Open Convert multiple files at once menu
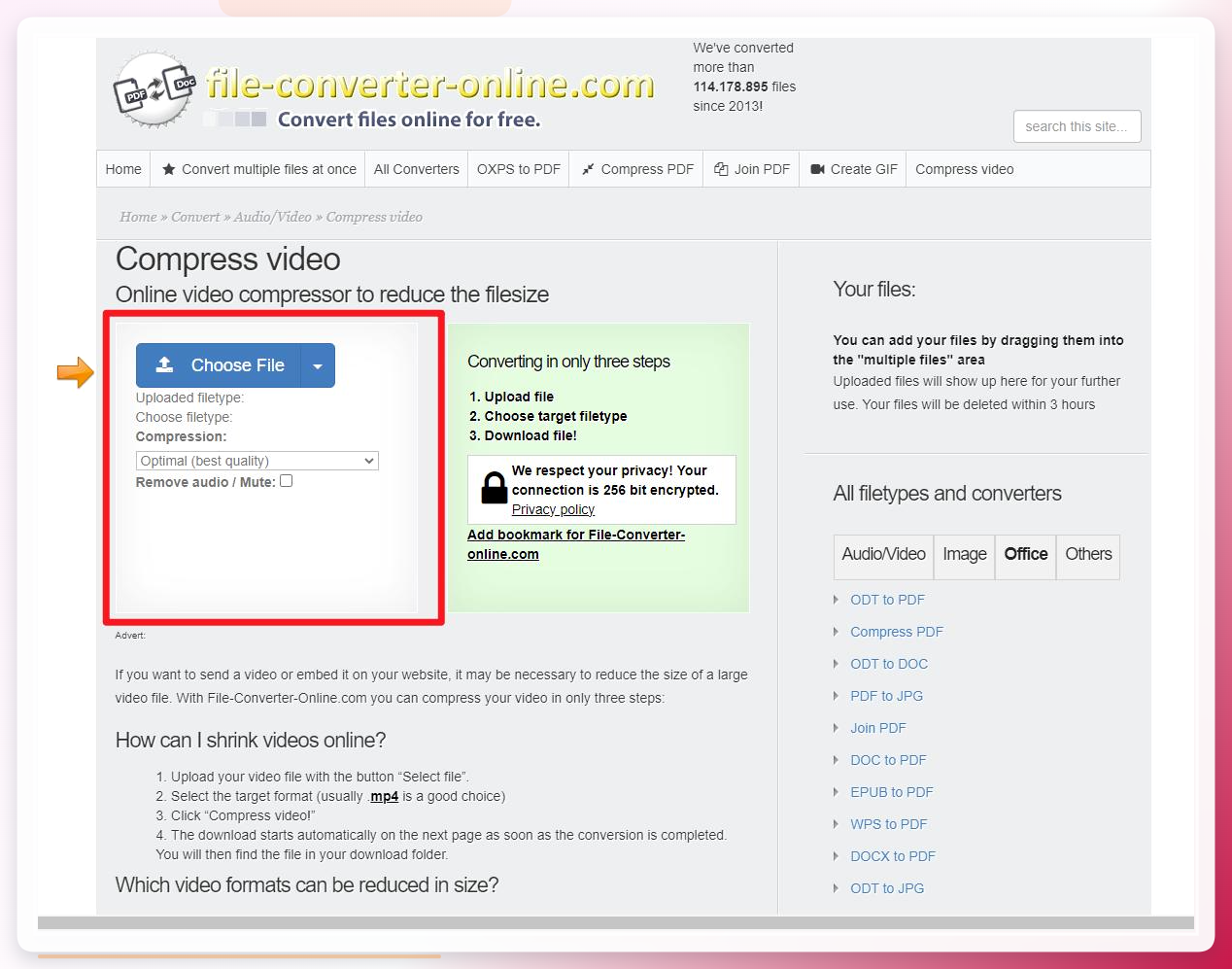This screenshot has height=969, width=1232. 258,169
